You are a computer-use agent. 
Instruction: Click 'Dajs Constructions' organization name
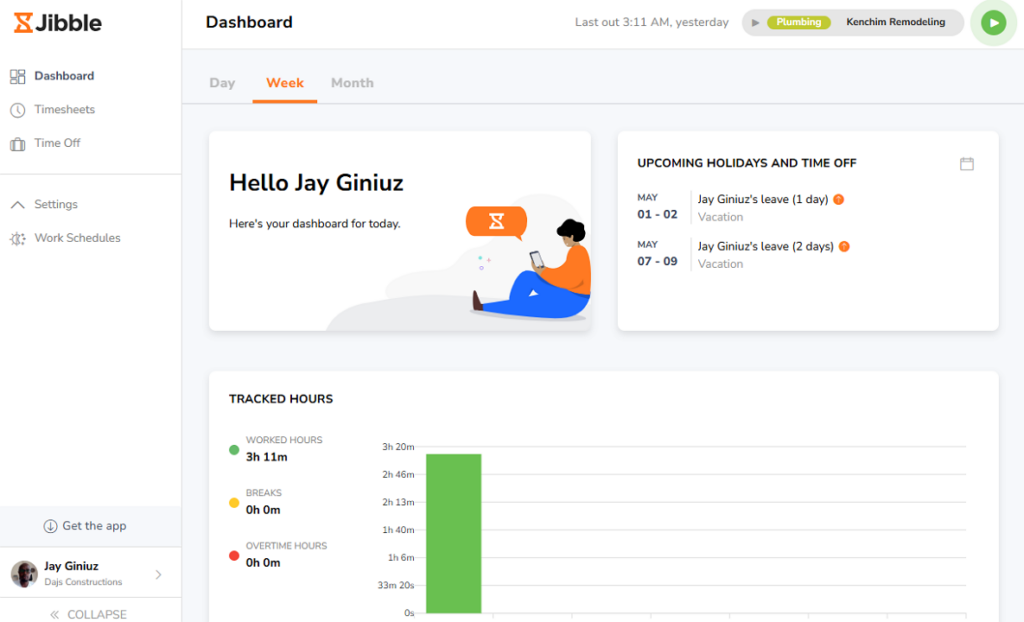(83, 582)
